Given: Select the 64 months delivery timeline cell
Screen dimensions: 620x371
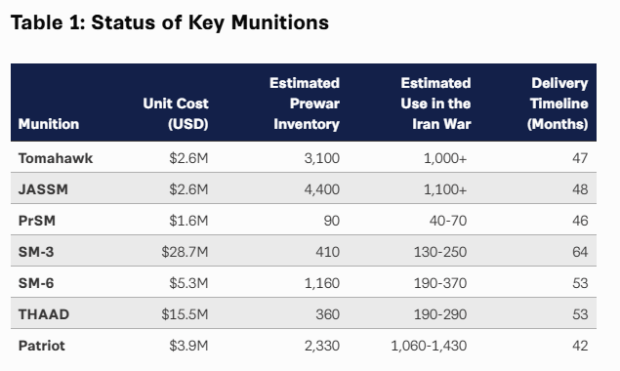Looking at the screenshot, I should click(580, 252).
